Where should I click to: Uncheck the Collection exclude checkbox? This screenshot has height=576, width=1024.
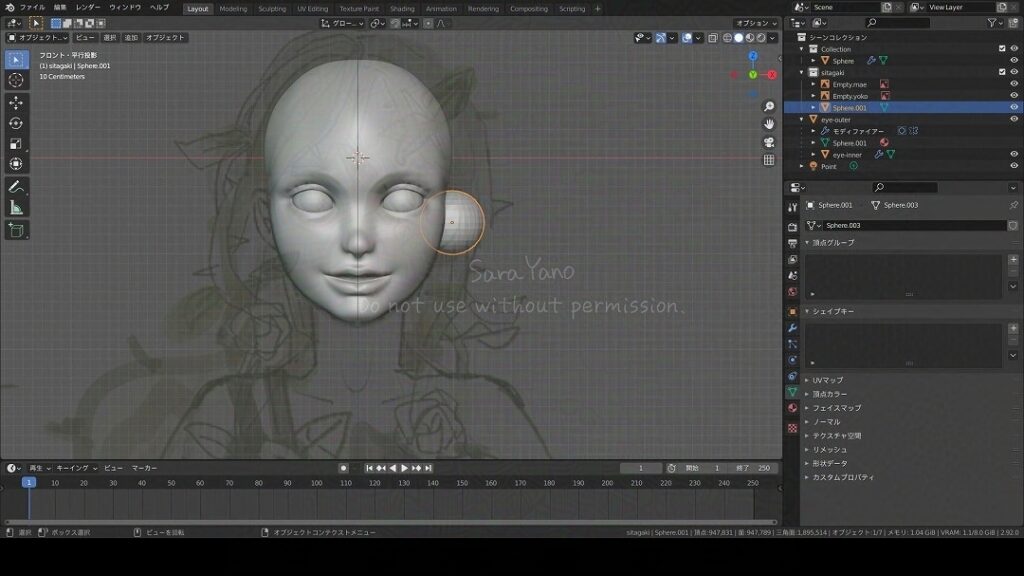coord(1002,49)
